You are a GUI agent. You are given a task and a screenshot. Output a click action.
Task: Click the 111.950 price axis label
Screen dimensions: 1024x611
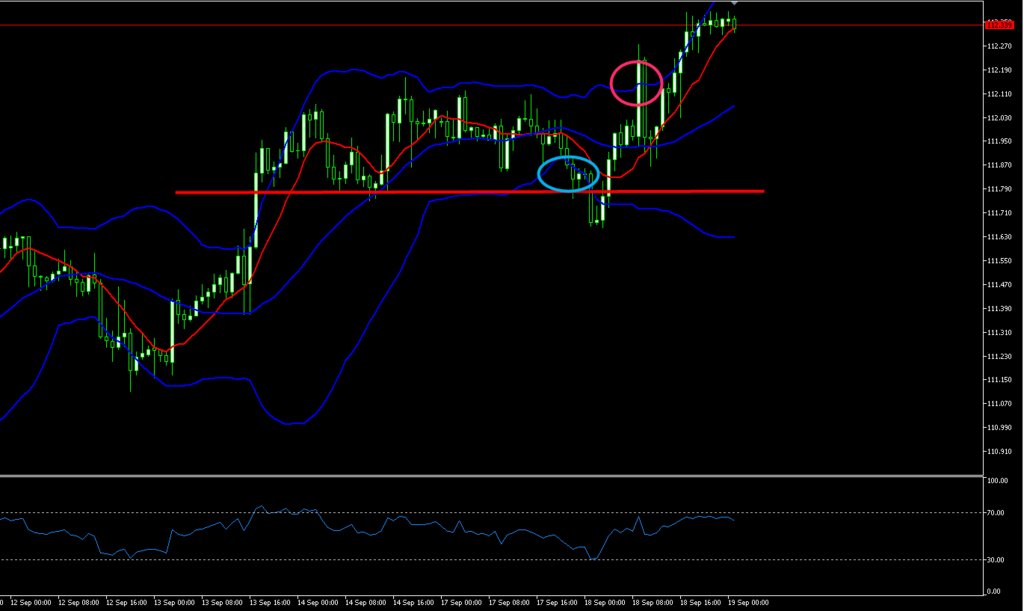point(1000,141)
